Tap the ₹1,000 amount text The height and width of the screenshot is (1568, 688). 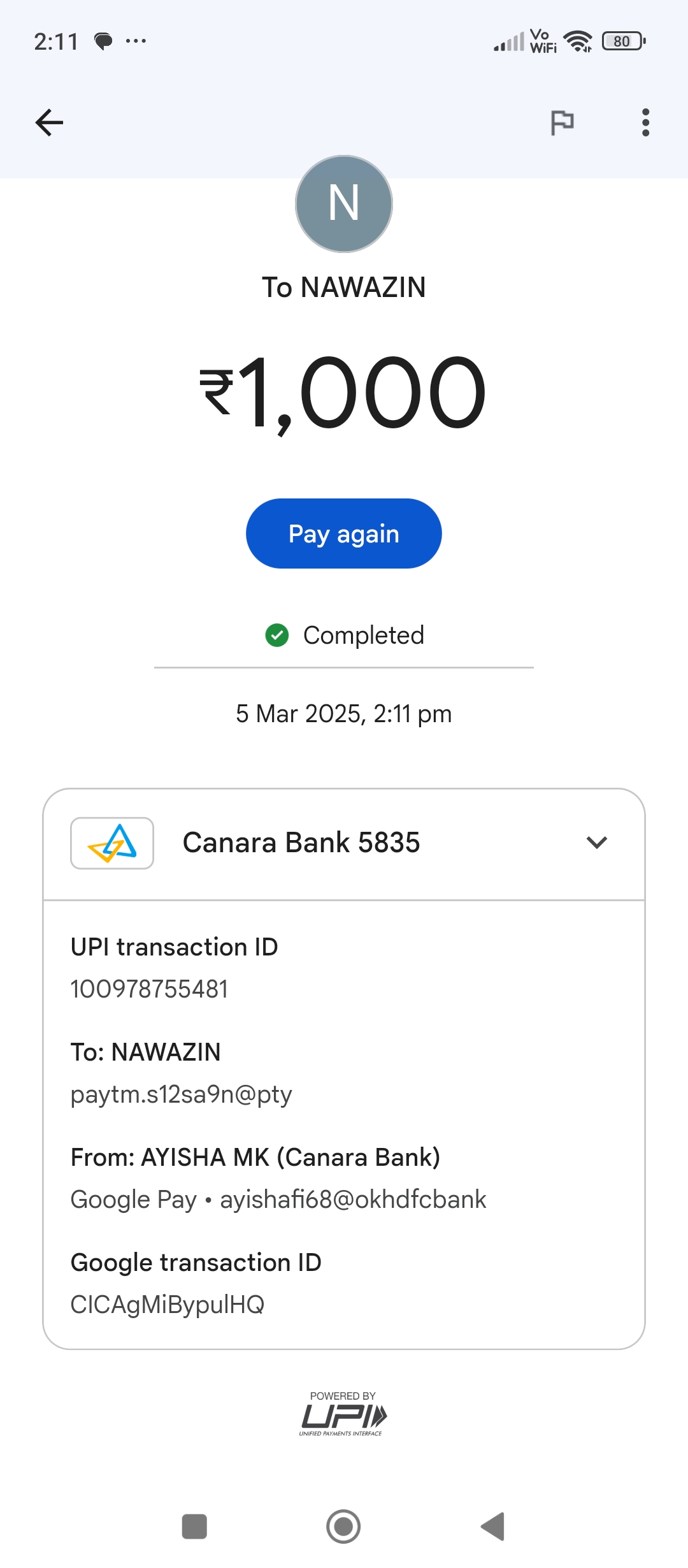click(x=343, y=393)
